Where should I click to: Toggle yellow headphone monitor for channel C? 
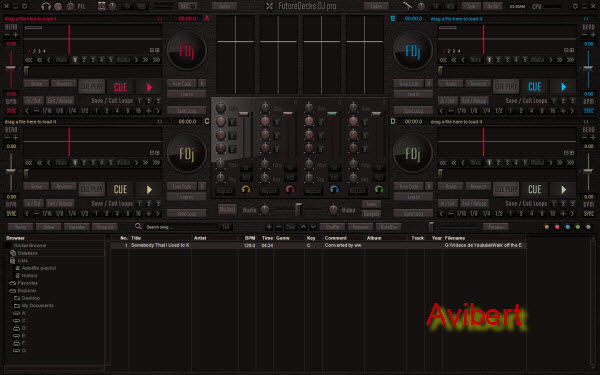(246, 189)
